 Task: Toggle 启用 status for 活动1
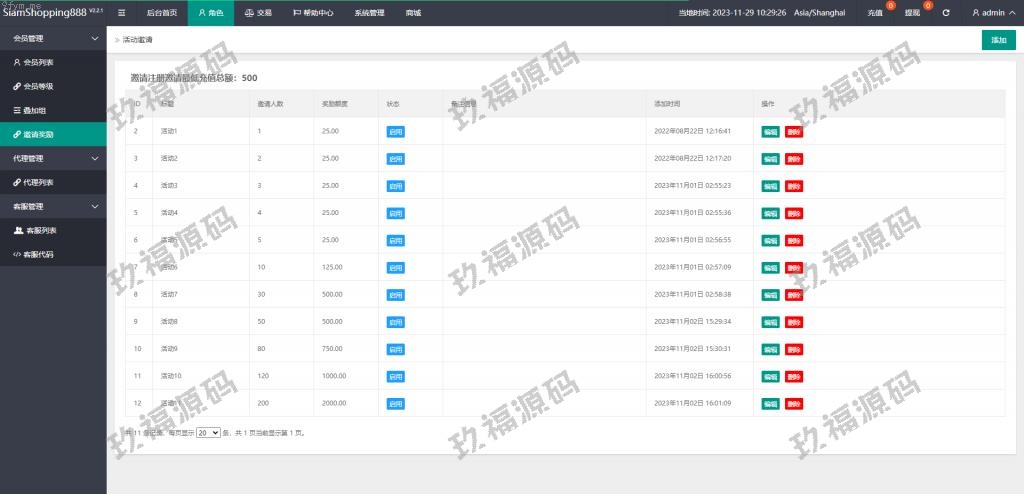point(395,131)
